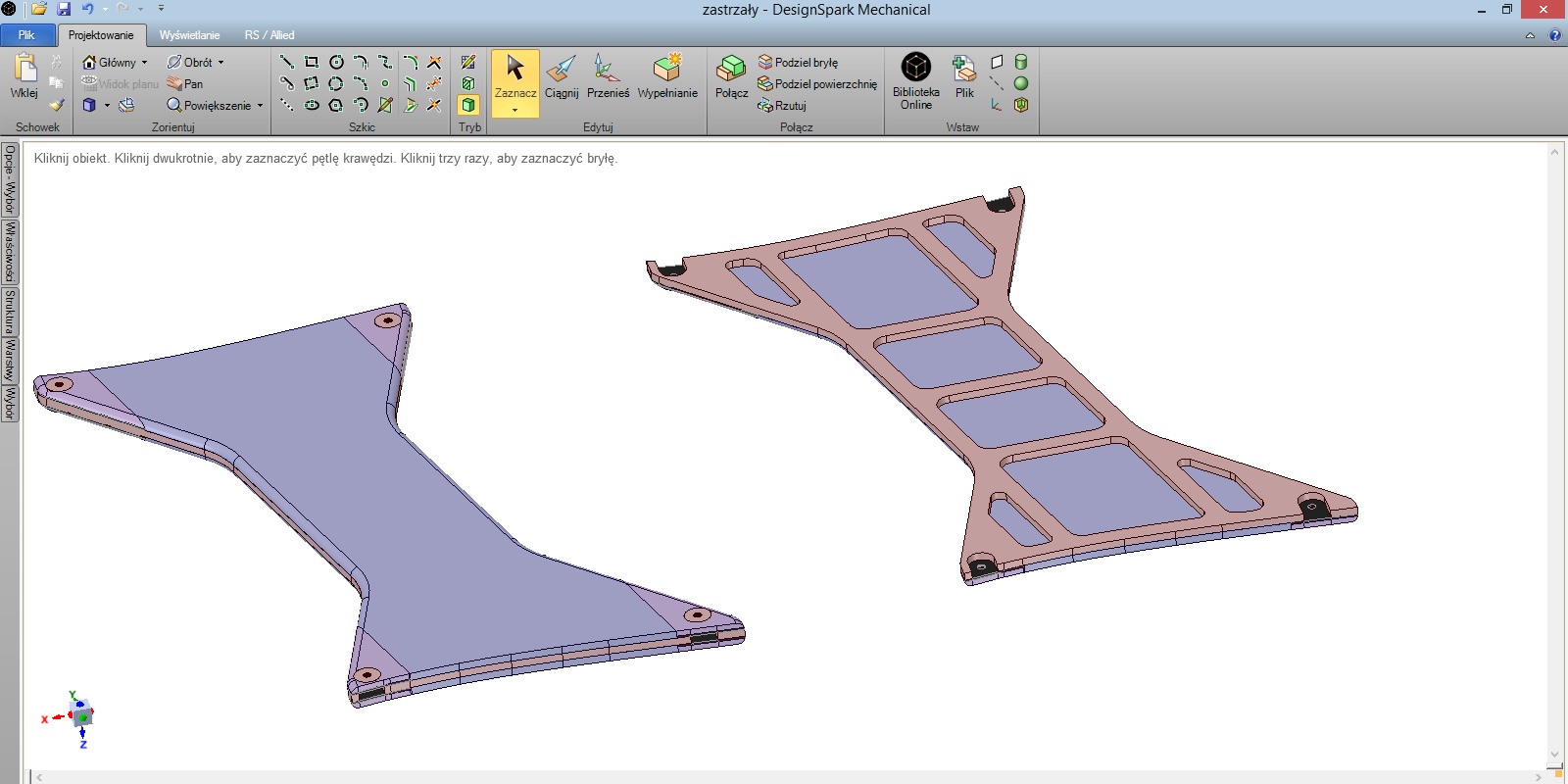Click Podziel bryłę button
1568x784 pixels.
[x=798, y=62]
